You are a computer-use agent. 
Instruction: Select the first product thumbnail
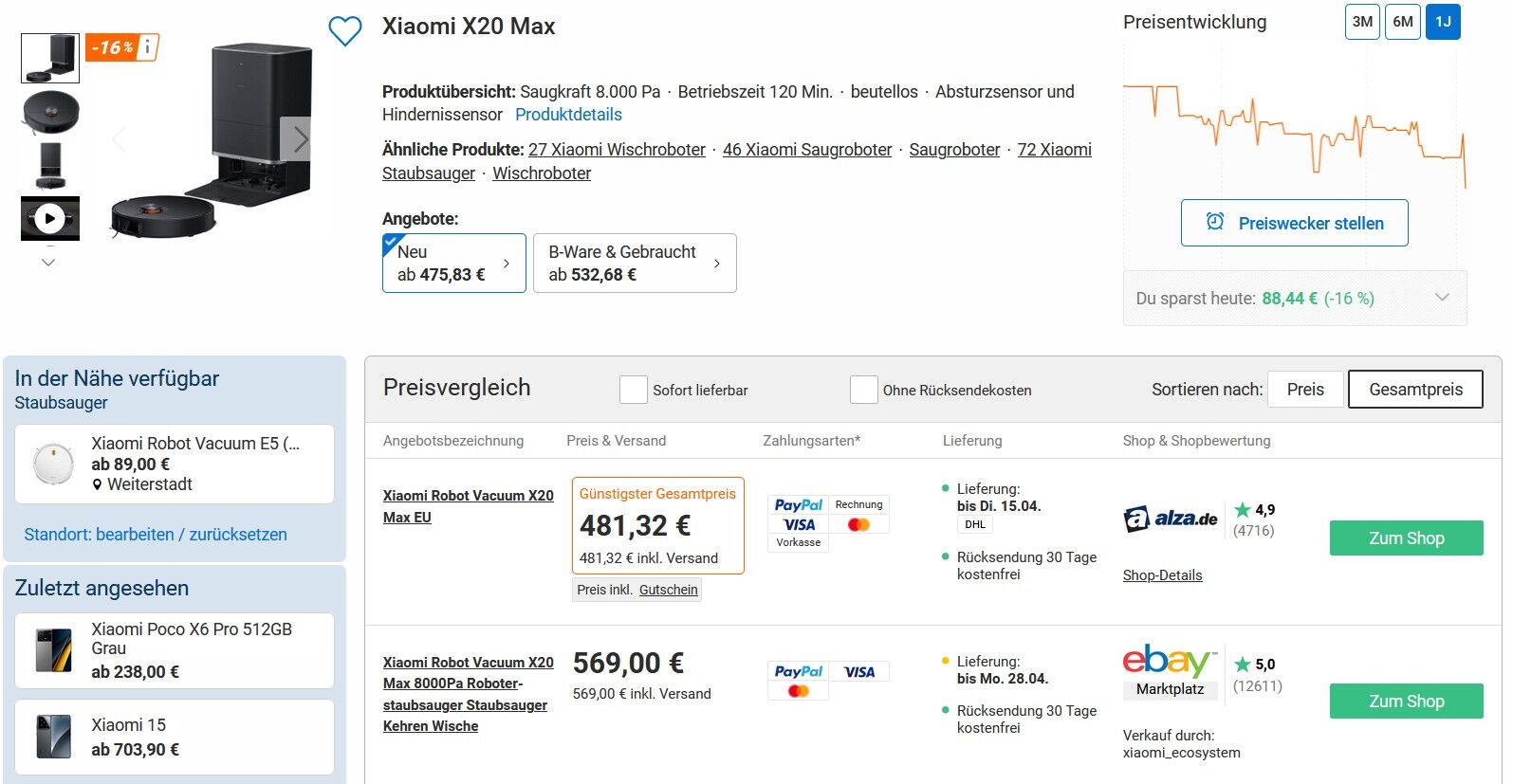click(x=50, y=58)
